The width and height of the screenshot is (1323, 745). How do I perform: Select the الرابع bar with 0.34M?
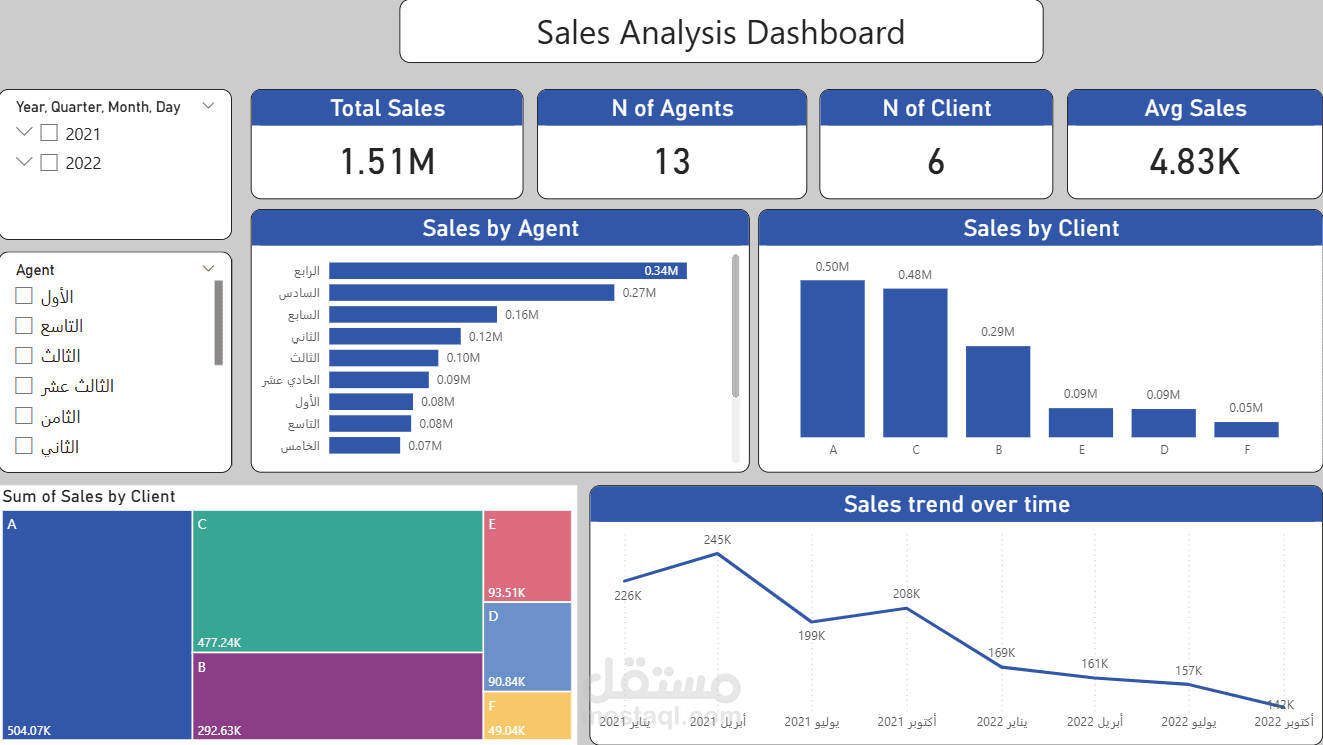[x=508, y=271]
